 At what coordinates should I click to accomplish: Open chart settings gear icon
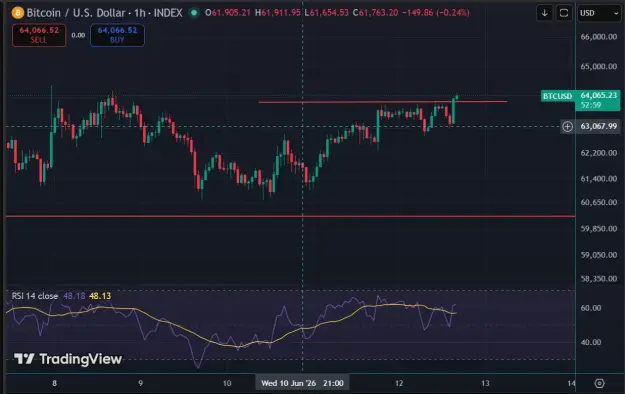pos(599,383)
